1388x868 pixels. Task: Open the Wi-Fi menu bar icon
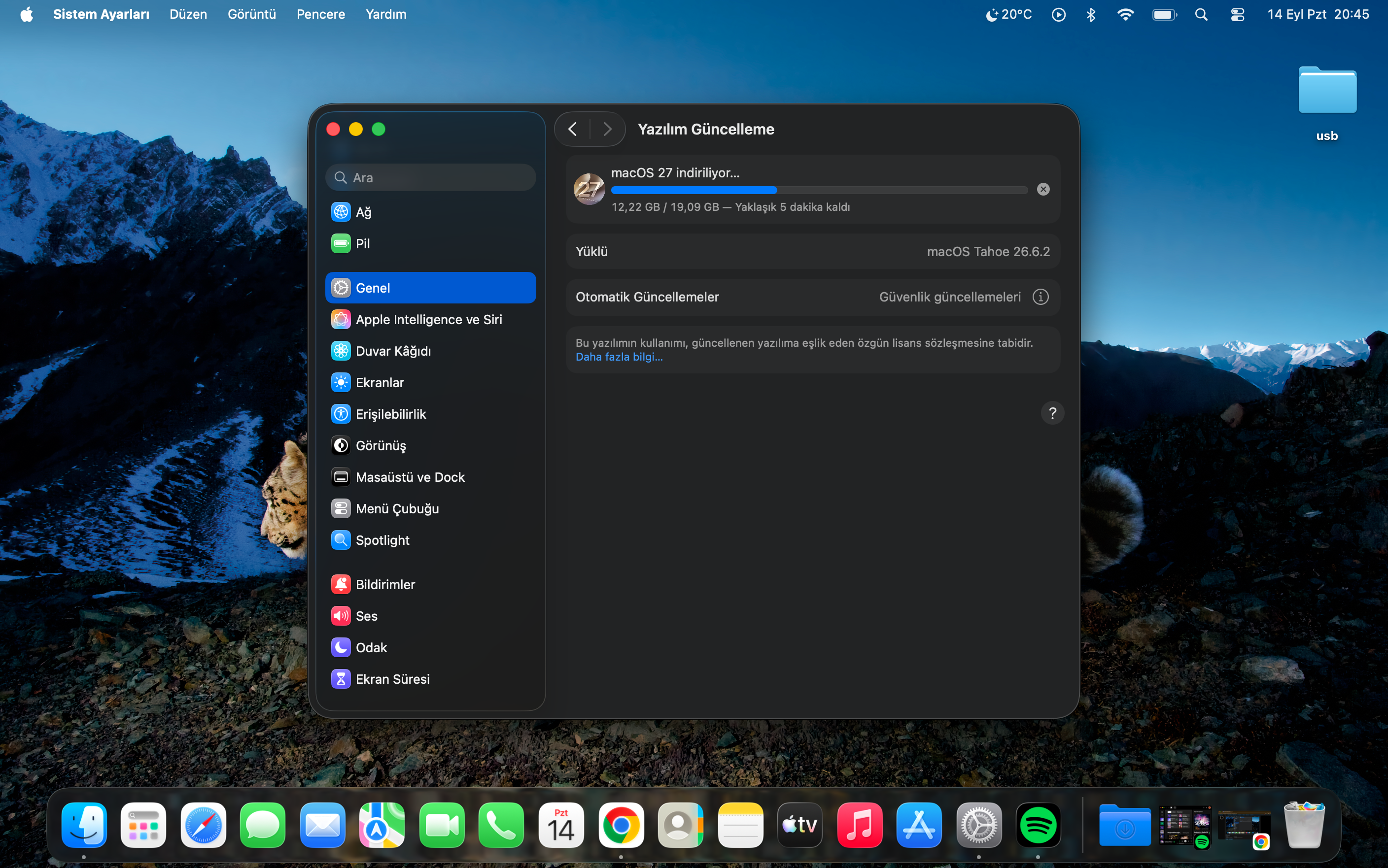click(1125, 14)
